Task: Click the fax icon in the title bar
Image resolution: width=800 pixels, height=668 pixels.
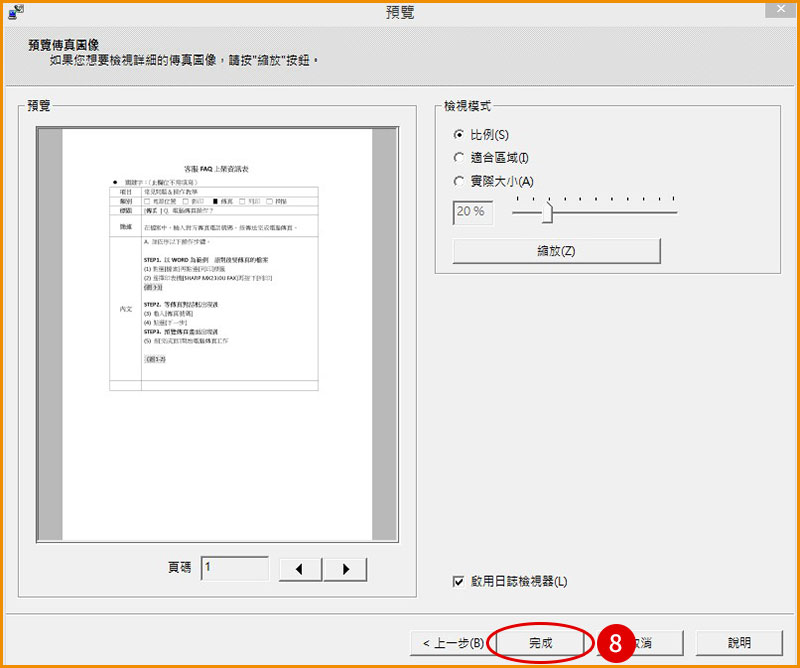Action: point(16,11)
